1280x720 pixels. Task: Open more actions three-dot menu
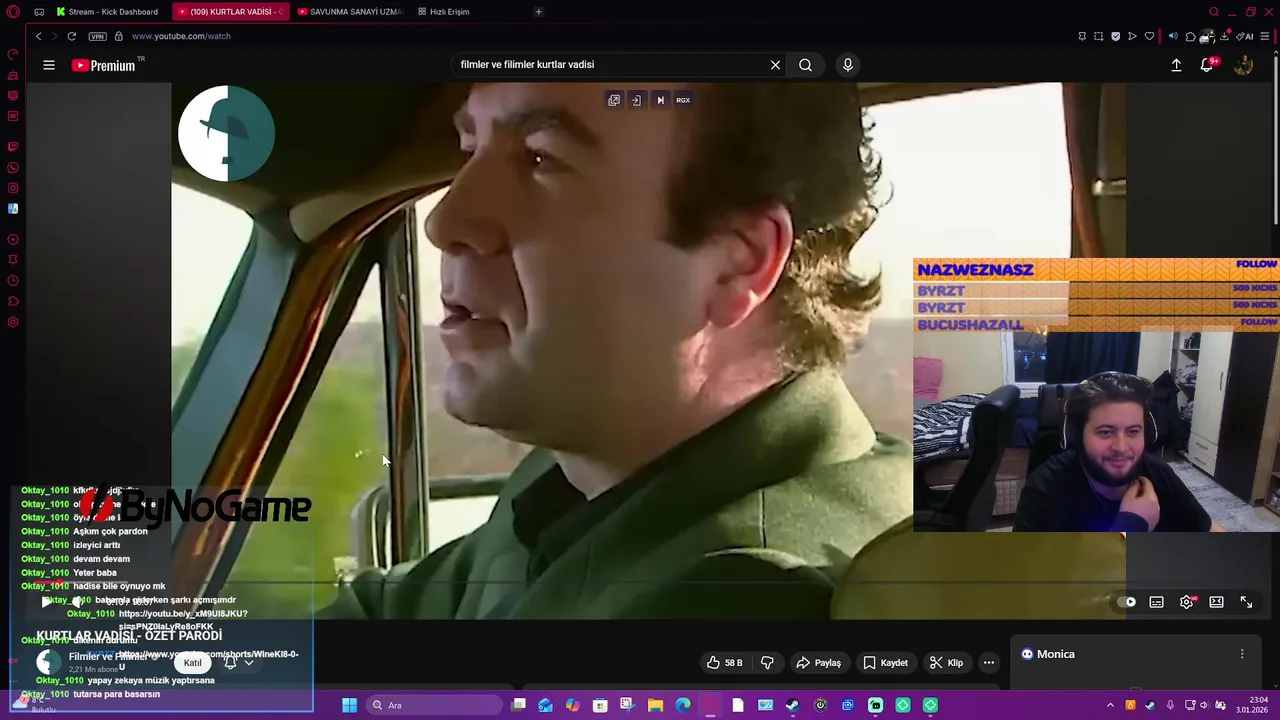click(989, 663)
